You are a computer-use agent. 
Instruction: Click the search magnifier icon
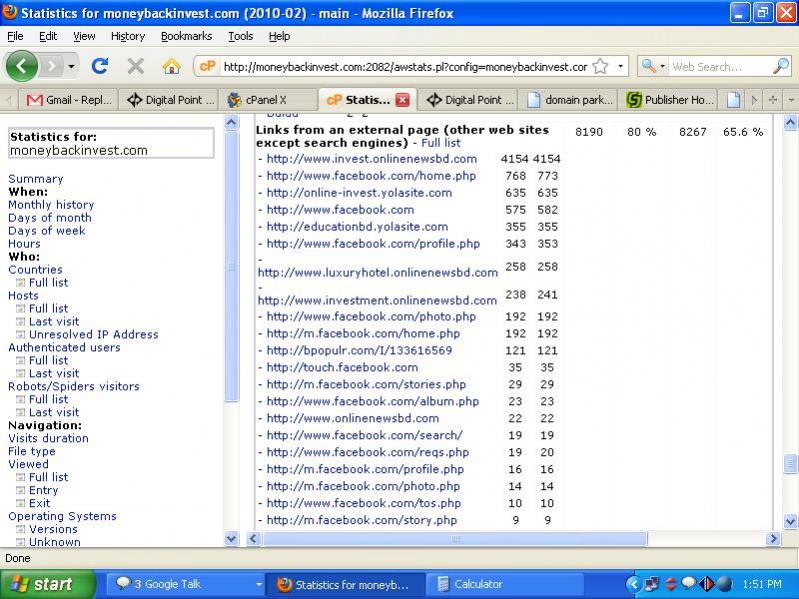[781, 66]
